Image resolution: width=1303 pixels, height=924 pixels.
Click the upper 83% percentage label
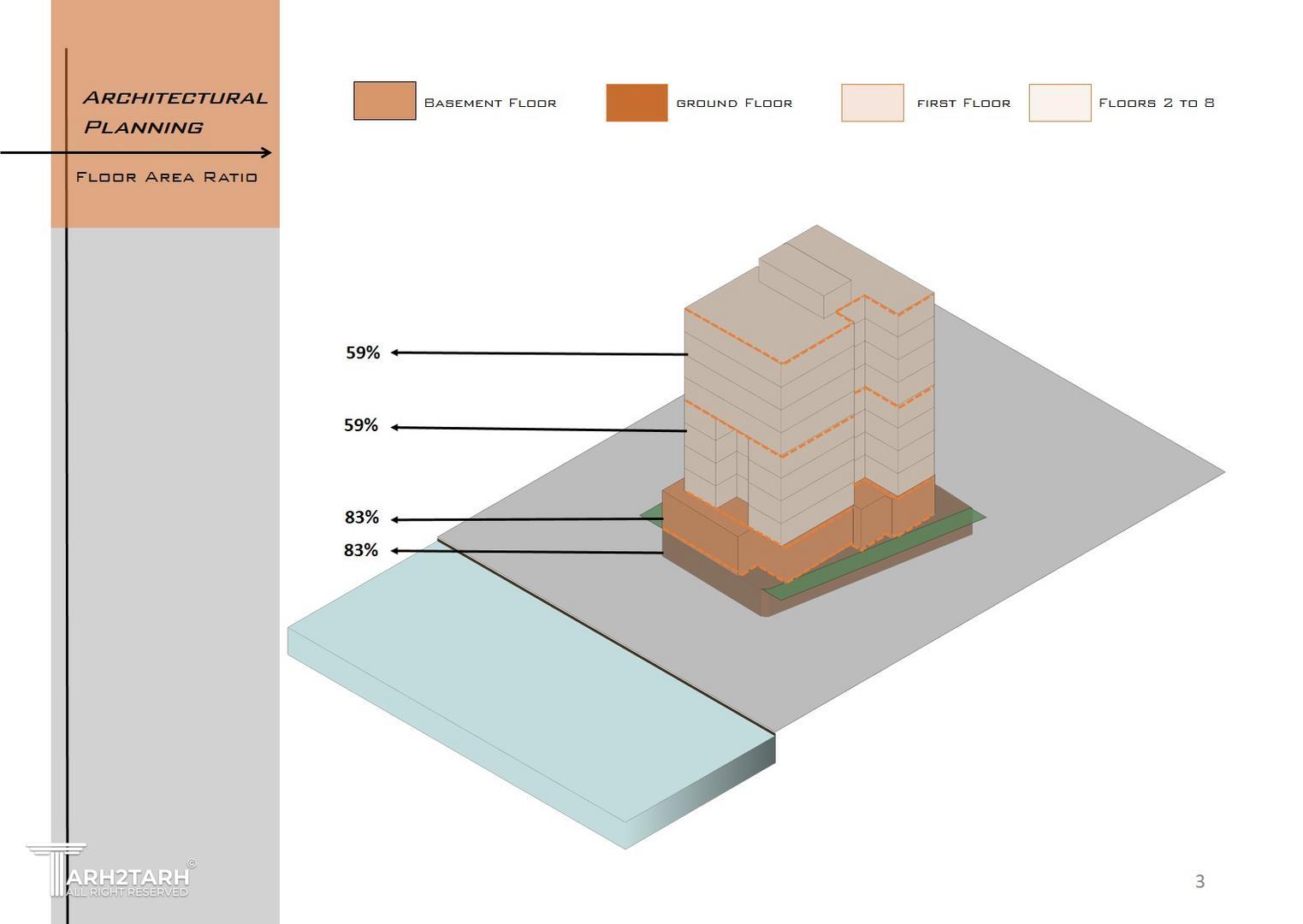[361, 518]
